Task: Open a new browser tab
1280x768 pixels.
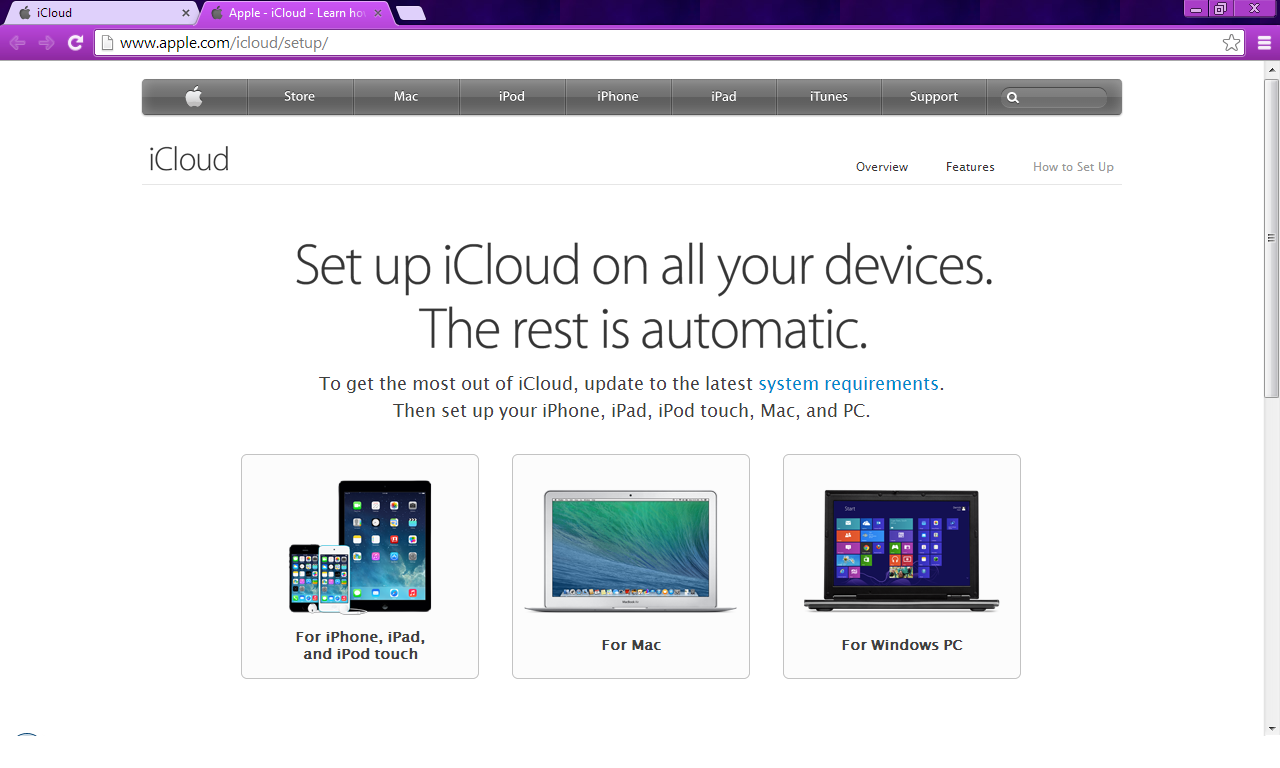Action: pyautogui.click(x=410, y=13)
